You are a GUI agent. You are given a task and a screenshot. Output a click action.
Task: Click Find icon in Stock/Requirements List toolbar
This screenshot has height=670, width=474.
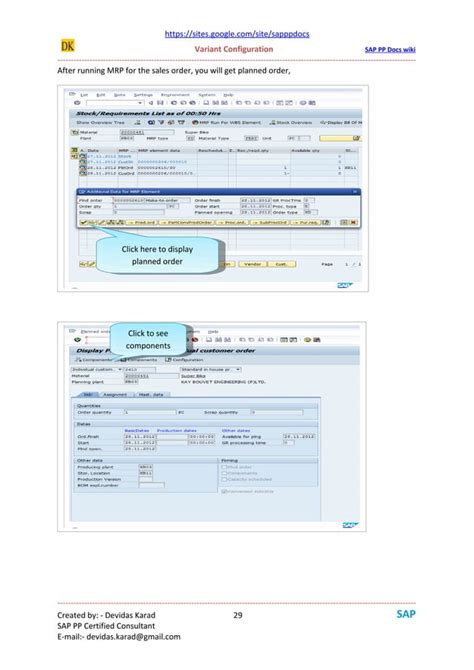[x=215, y=103]
